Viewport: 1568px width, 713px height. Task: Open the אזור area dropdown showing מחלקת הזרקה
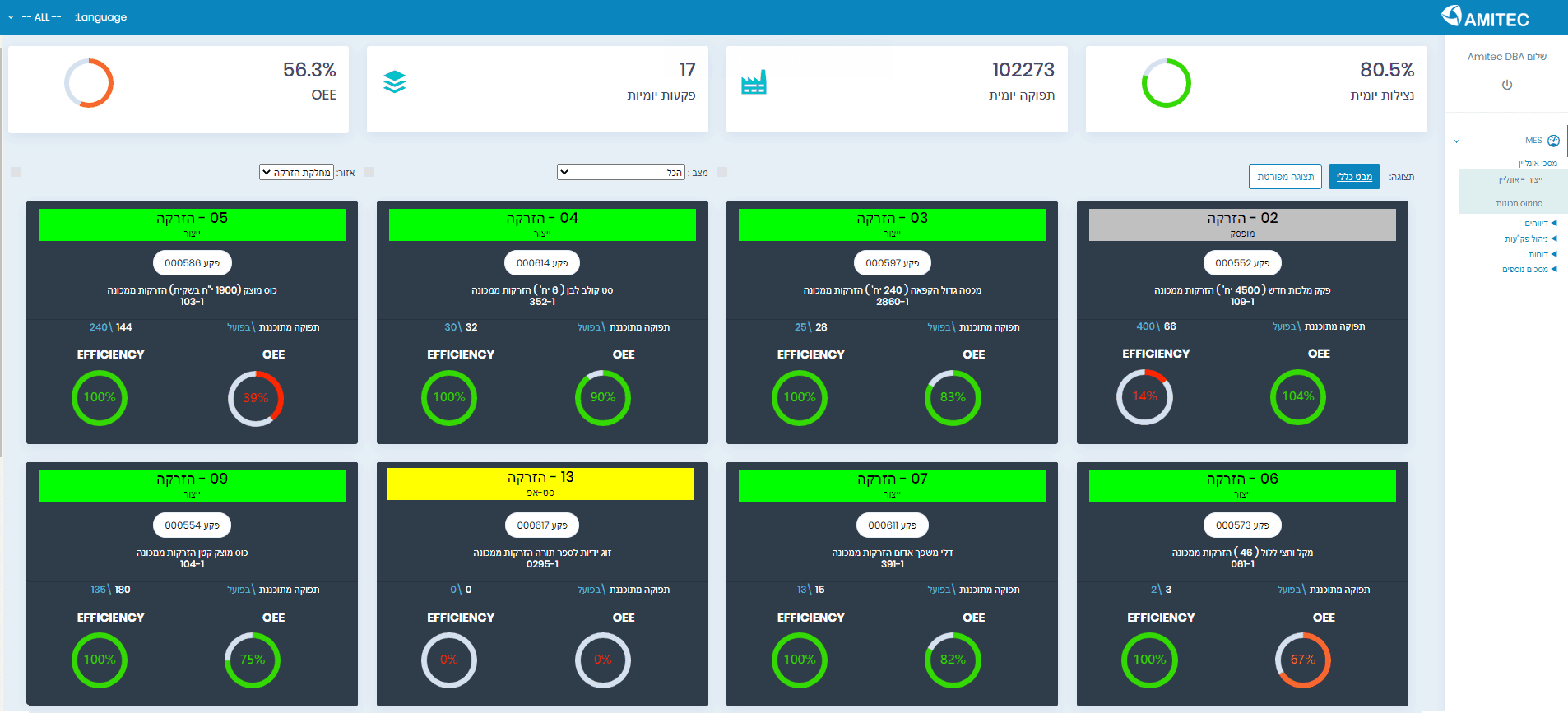pyautogui.click(x=296, y=173)
